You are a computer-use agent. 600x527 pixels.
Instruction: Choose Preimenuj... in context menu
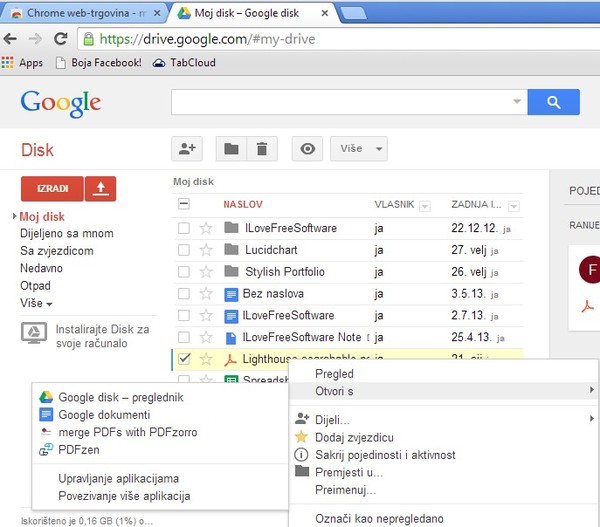tap(345, 490)
